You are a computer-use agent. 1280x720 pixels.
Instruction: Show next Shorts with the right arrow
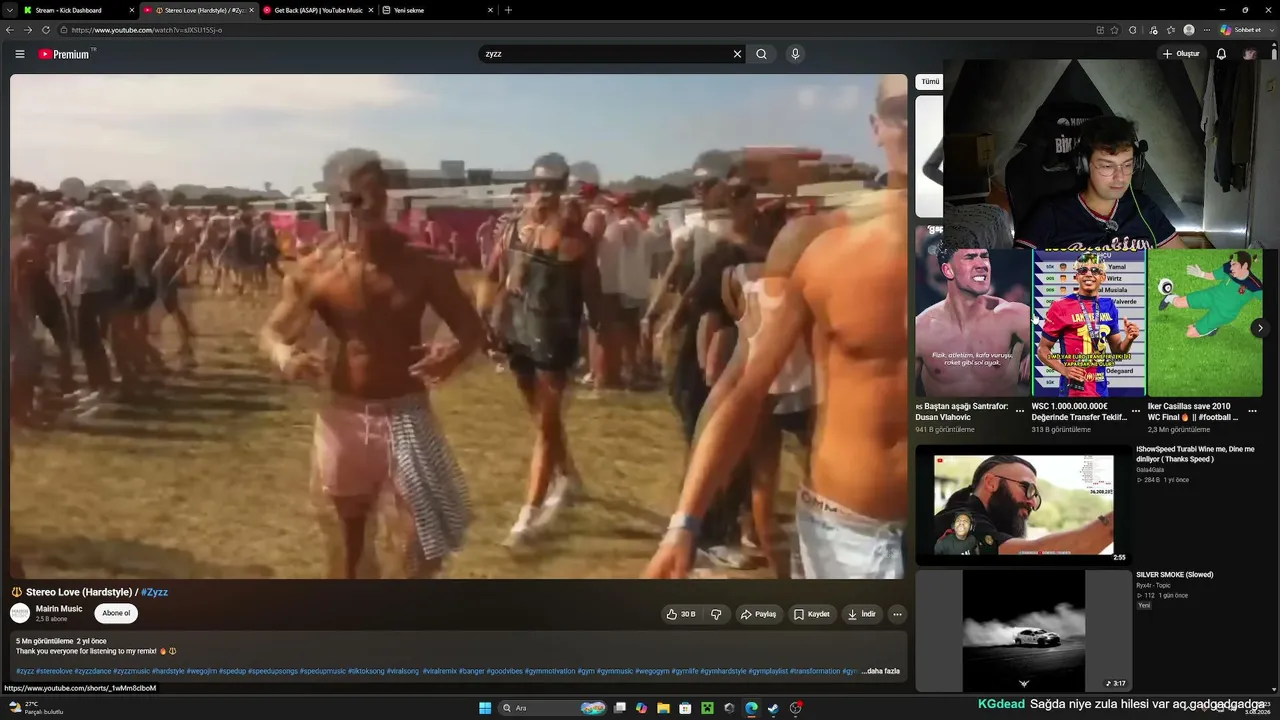pyautogui.click(x=1260, y=328)
